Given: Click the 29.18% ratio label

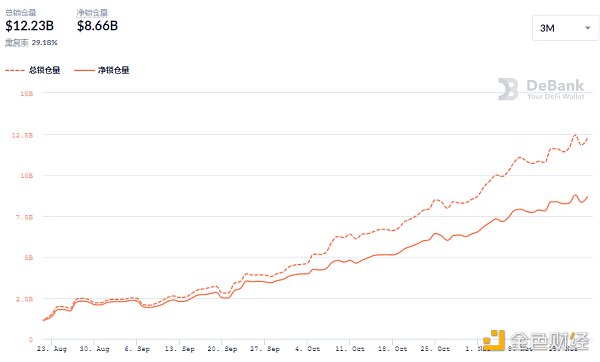Looking at the screenshot, I should pos(44,42).
